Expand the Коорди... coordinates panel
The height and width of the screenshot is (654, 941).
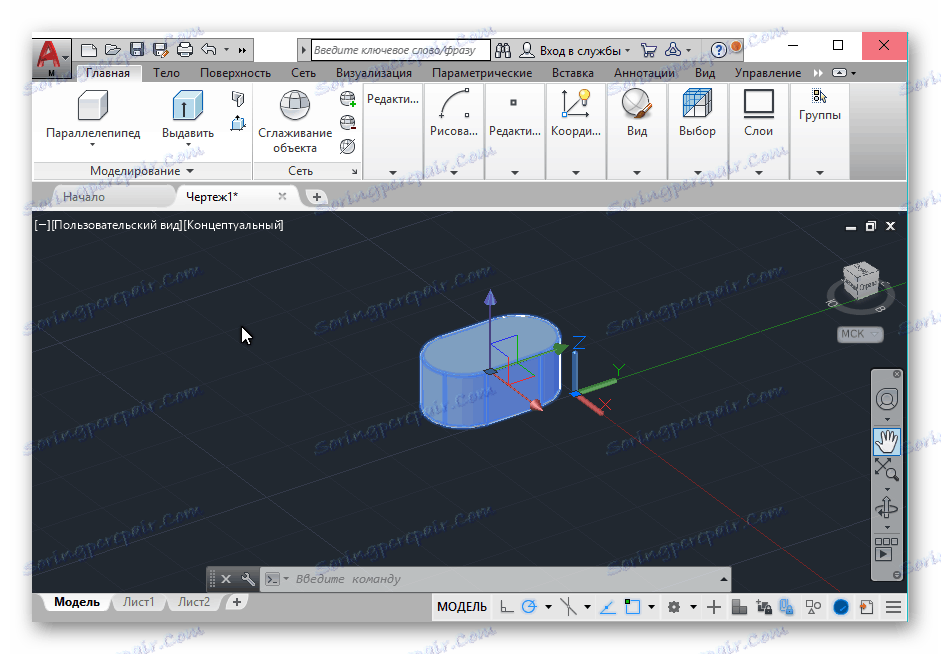(x=576, y=172)
